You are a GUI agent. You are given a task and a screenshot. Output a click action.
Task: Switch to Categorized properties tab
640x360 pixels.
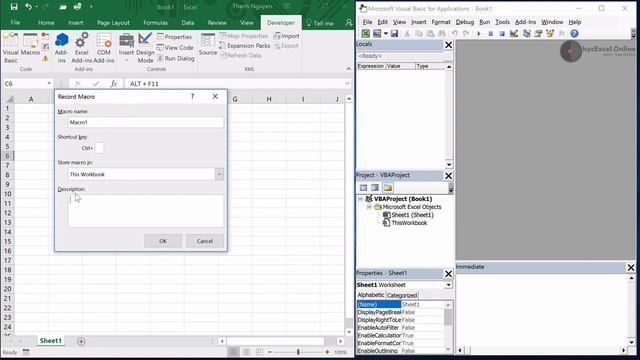tap(402, 295)
